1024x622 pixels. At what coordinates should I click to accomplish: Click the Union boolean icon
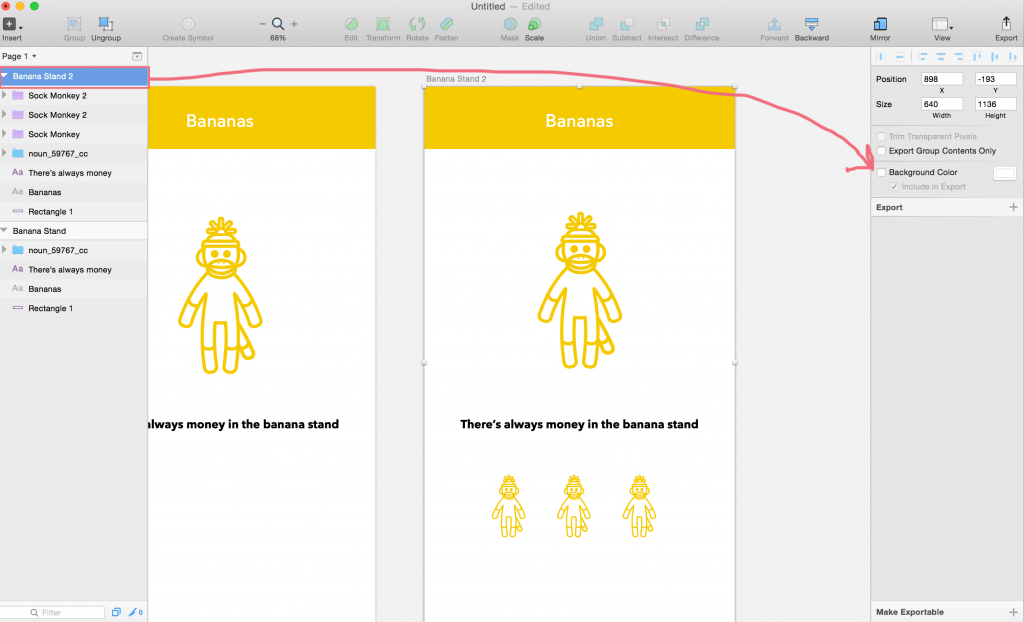tap(596, 23)
